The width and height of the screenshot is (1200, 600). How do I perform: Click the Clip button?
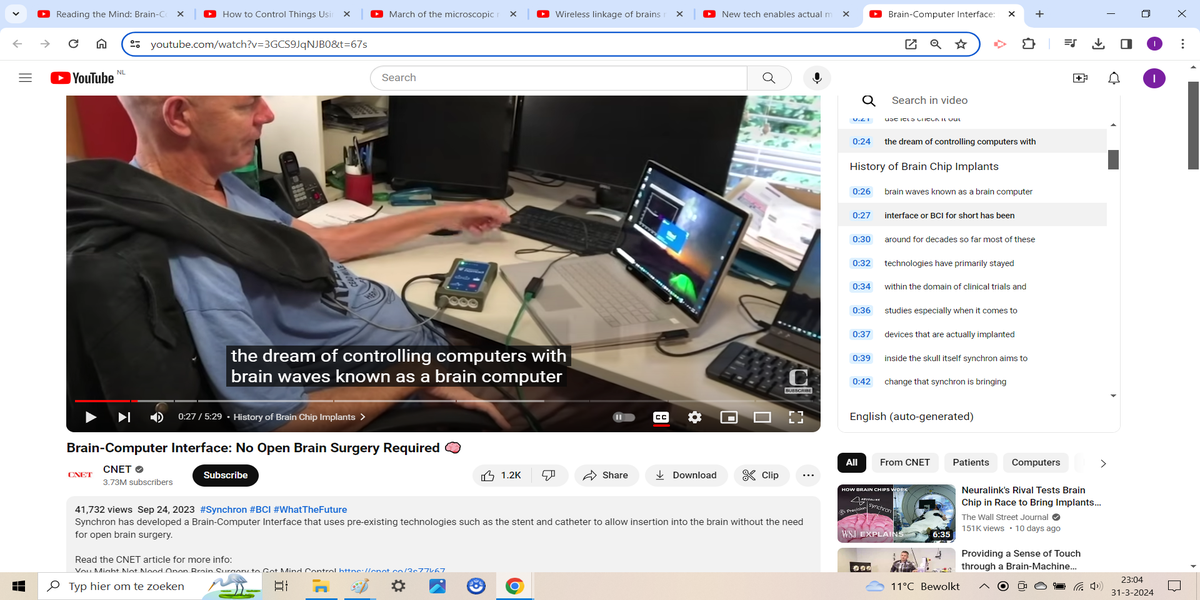pyautogui.click(x=761, y=475)
